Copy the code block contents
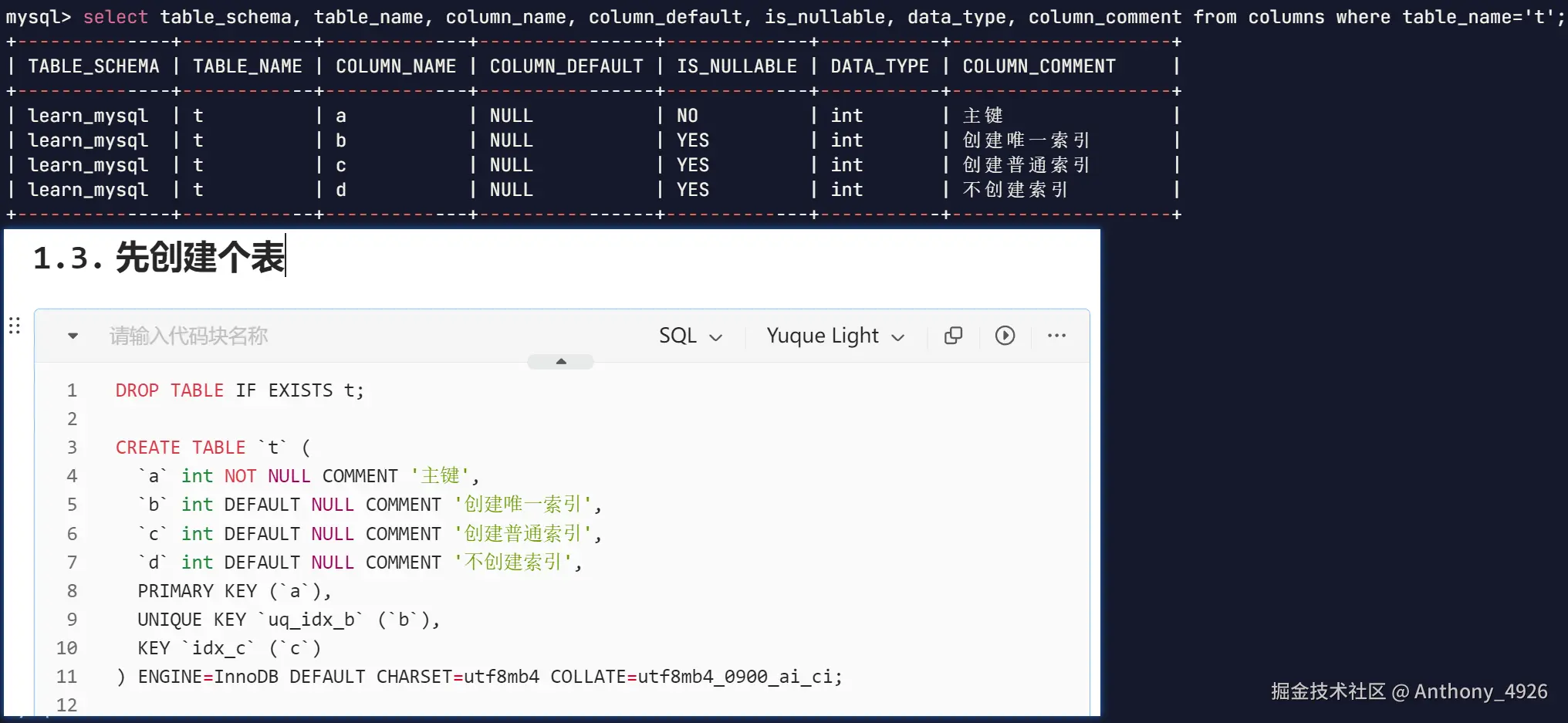1568x723 pixels. click(x=953, y=336)
